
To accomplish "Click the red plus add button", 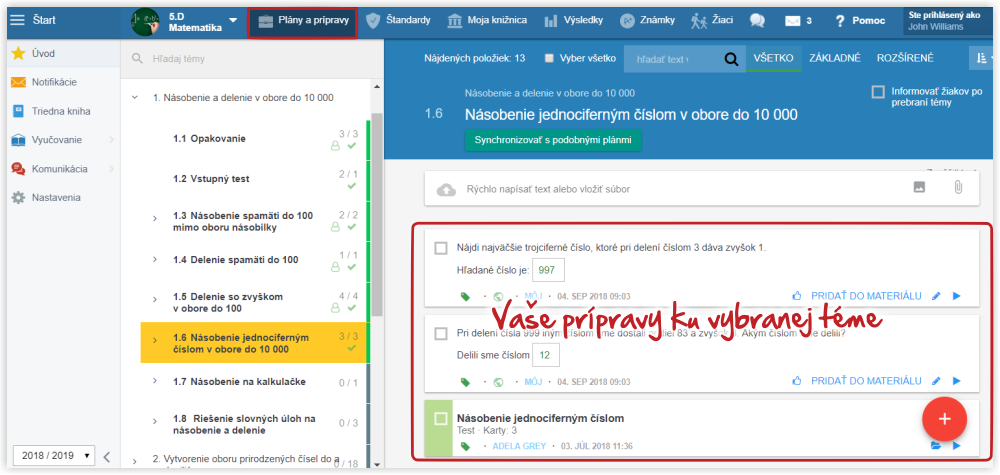I will (x=945, y=419).
